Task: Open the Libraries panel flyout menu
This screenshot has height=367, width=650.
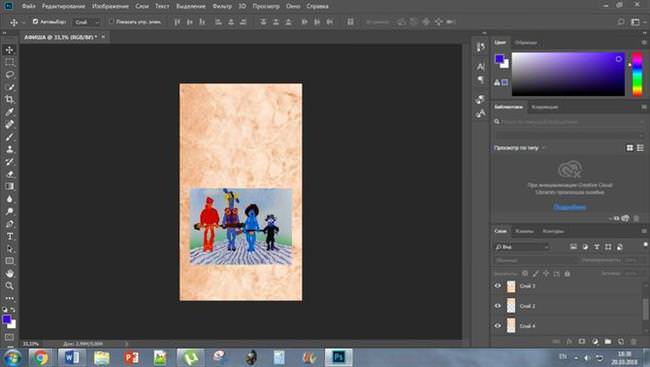Action: coord(644,107)
